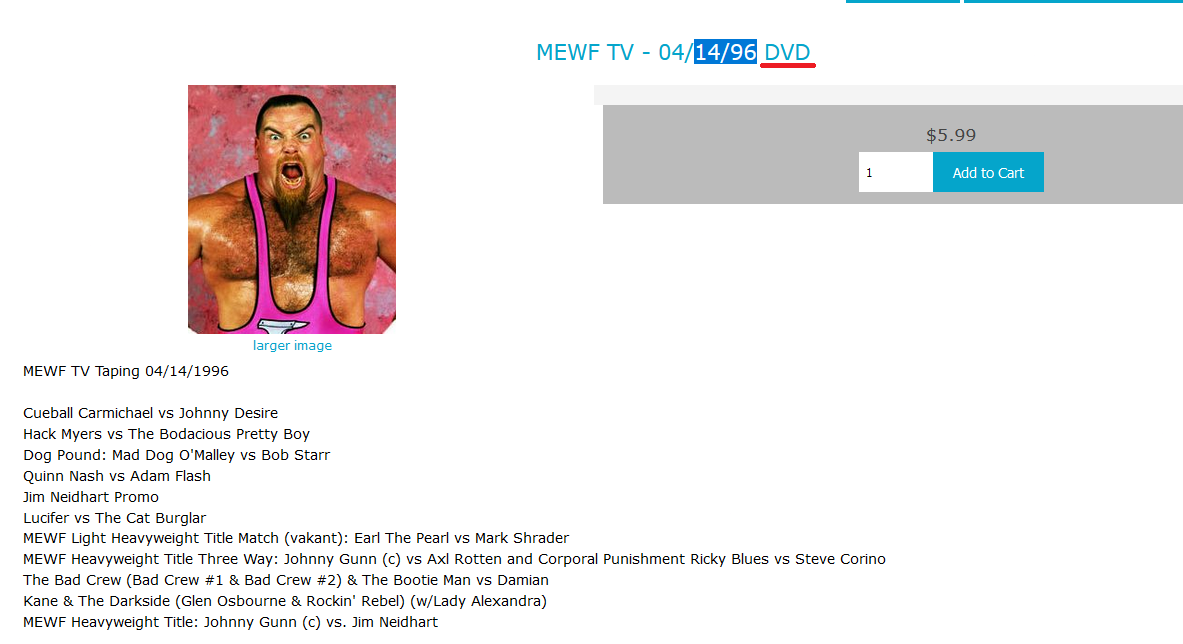Click the Light Heavyweight Title Match line

tap(296, 538)
